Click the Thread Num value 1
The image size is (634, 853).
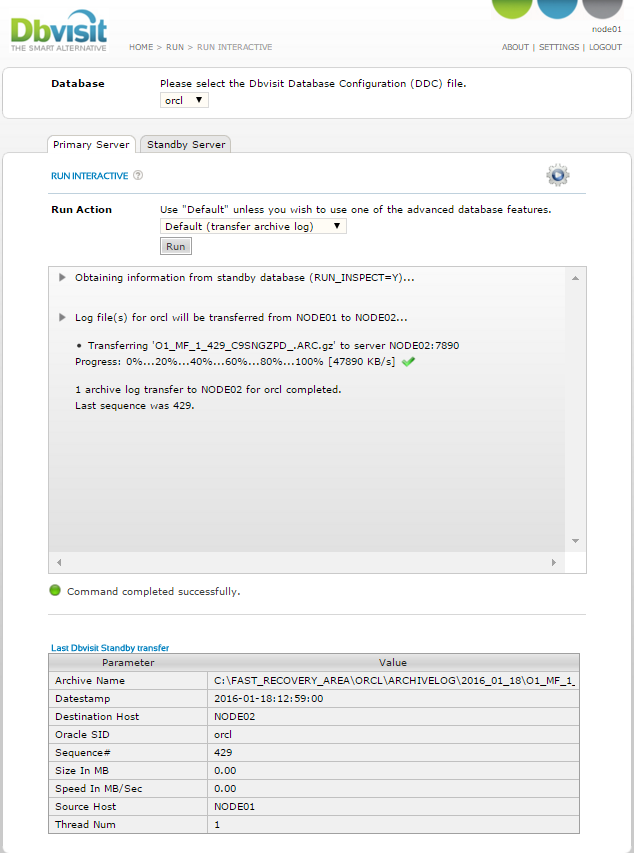coord(217,824)
